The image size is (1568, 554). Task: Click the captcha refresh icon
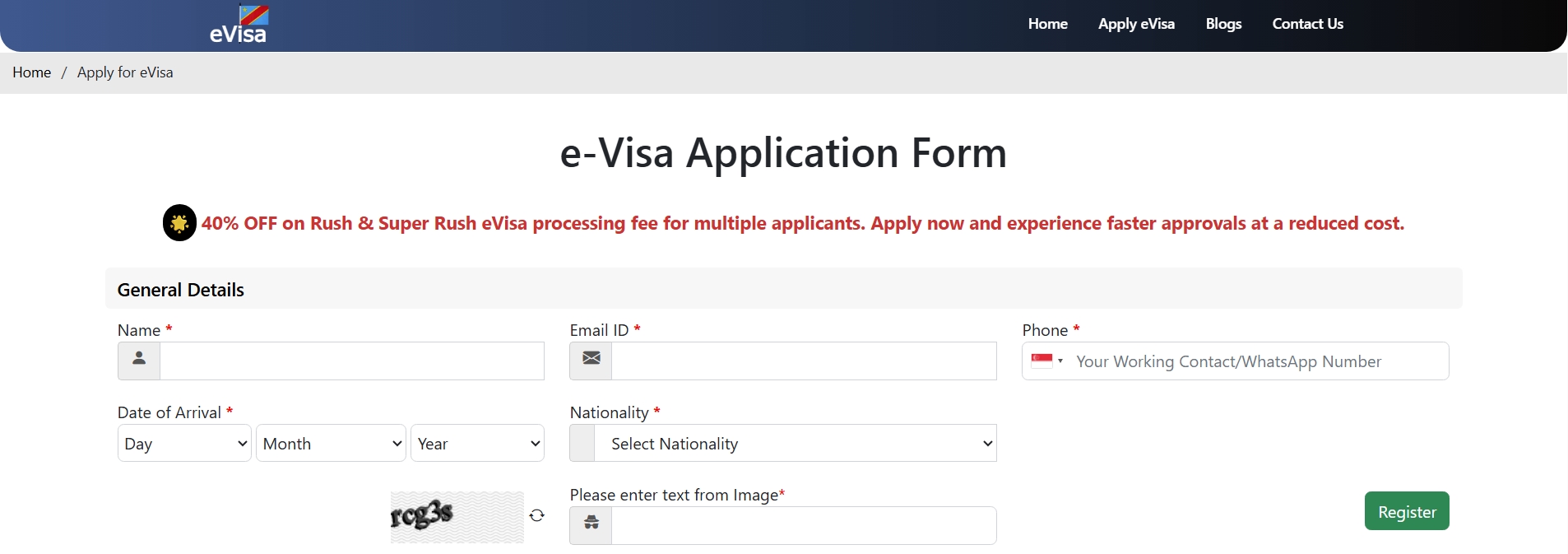click(x=537, y=515)
